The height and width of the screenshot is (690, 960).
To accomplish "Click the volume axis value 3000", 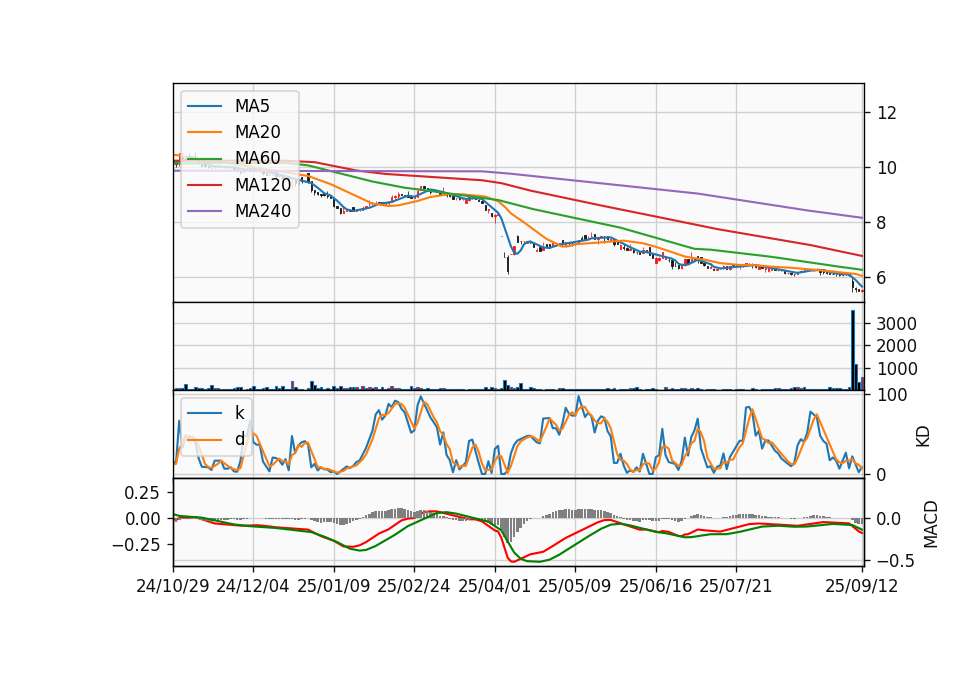I will point(896,324).
